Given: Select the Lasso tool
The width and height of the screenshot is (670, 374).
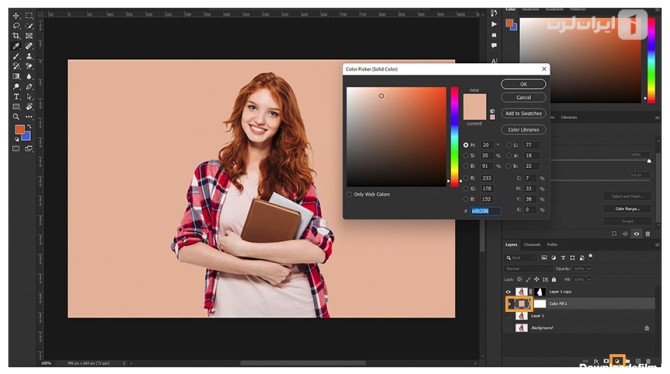Looking at the screenshot, I should (16, 26).
